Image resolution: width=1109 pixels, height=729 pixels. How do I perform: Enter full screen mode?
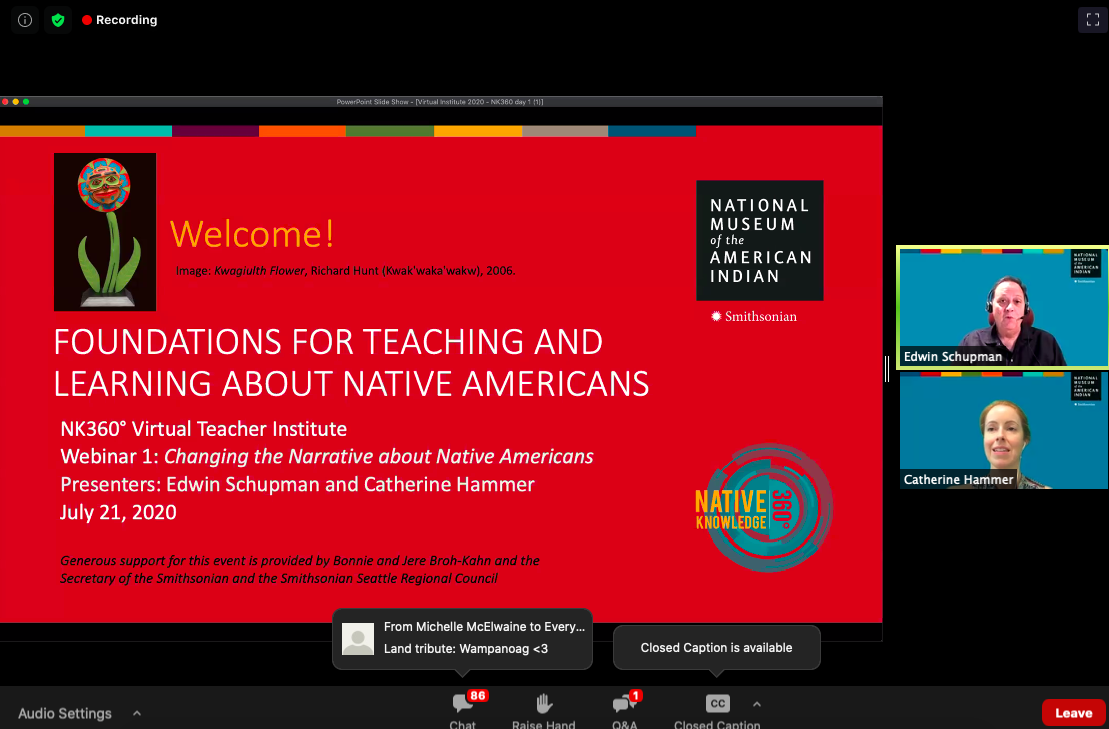[x=1093, y=20]
